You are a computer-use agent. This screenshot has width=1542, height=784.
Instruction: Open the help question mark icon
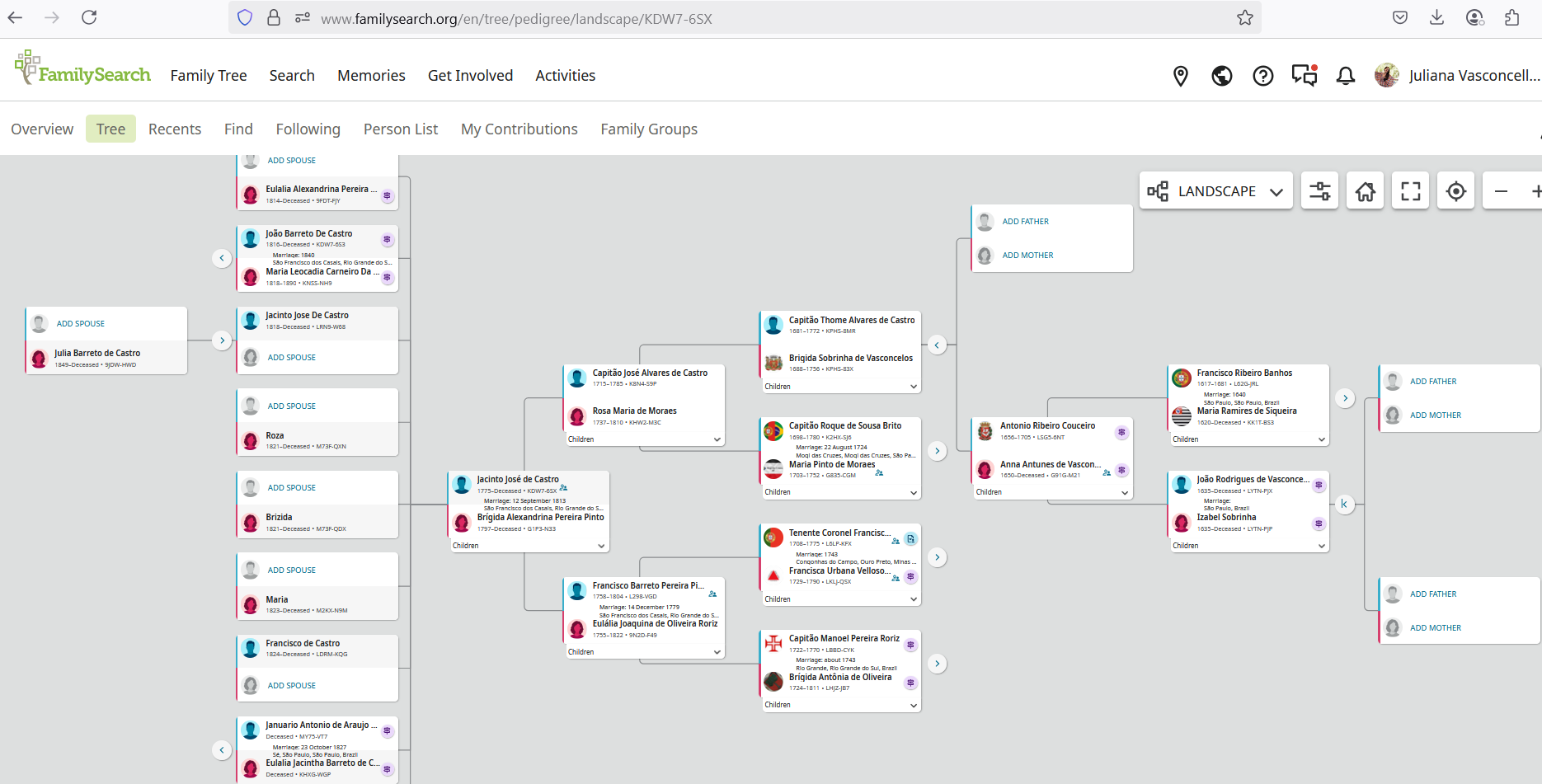(1262, 76)
